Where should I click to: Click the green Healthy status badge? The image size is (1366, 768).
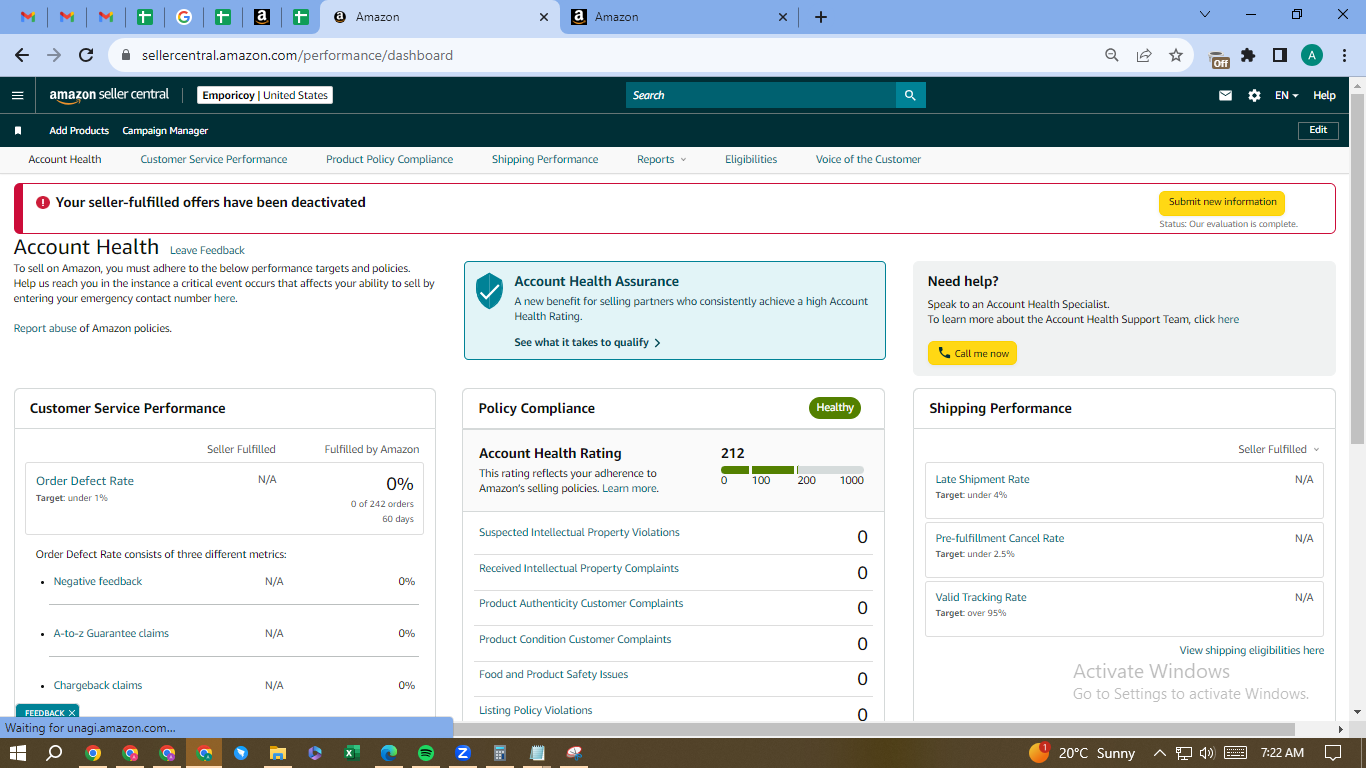[835, 408]
